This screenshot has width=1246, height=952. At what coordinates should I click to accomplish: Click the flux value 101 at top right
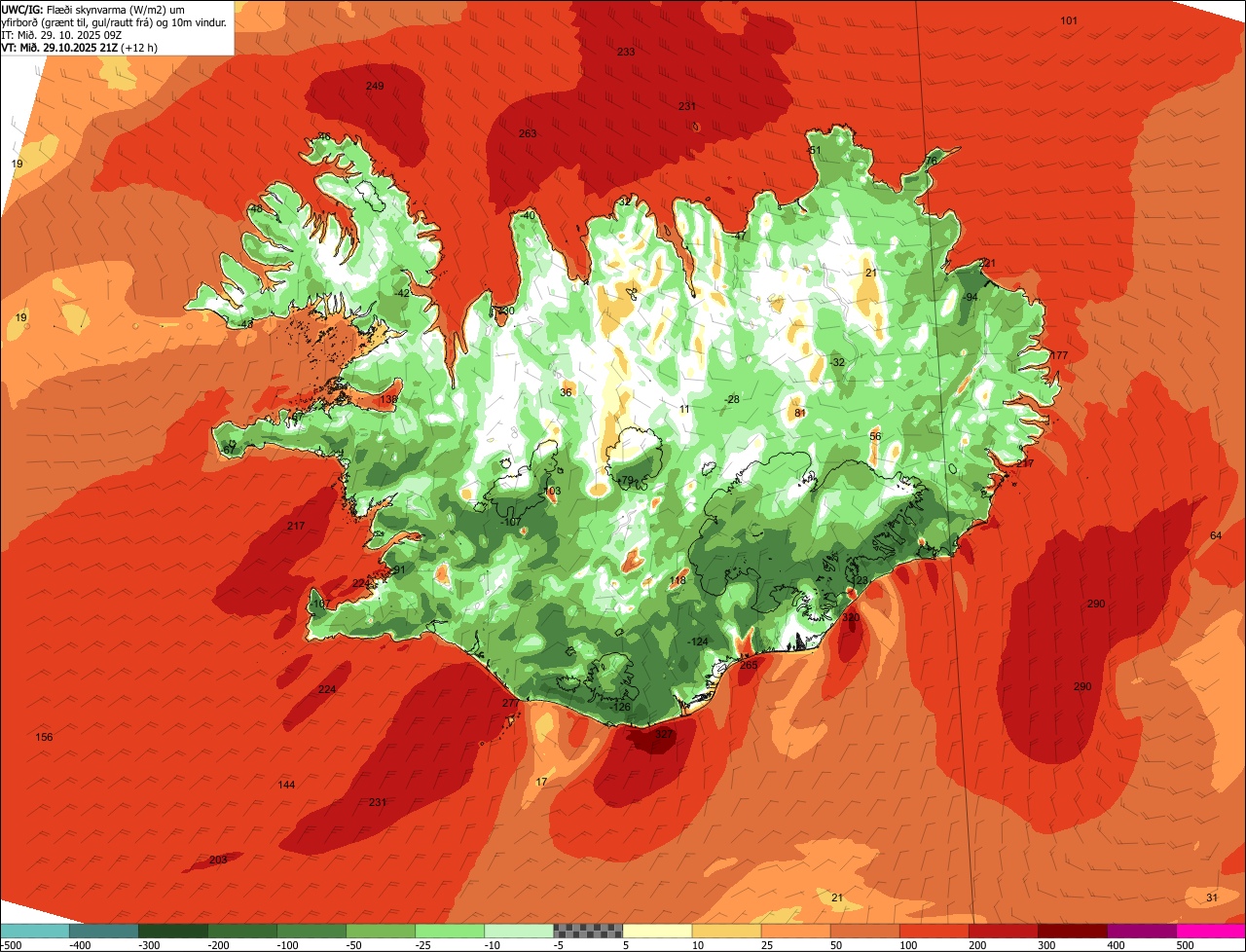tap(1069, 20)
